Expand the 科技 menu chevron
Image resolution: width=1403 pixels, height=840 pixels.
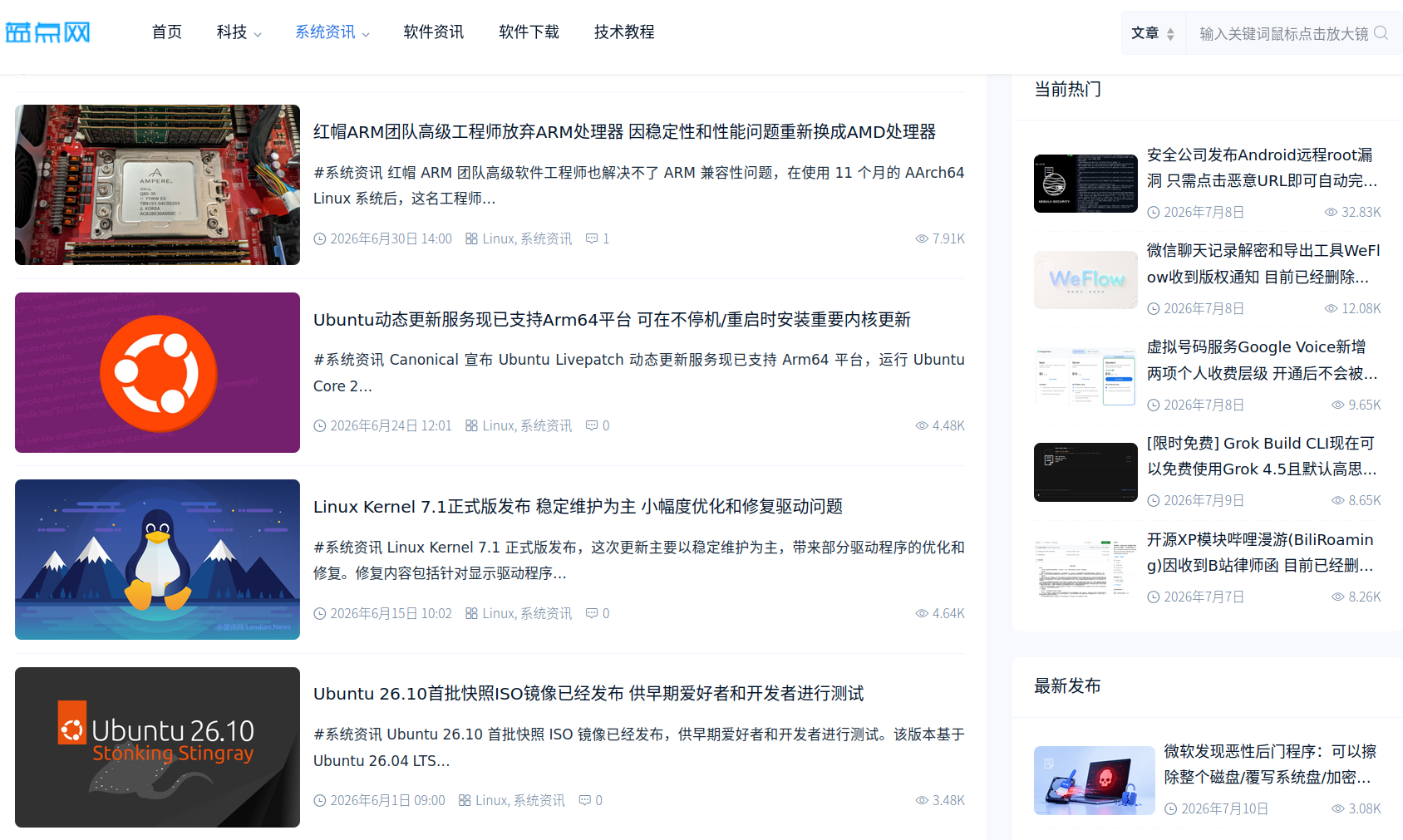(x=258, y=34)
